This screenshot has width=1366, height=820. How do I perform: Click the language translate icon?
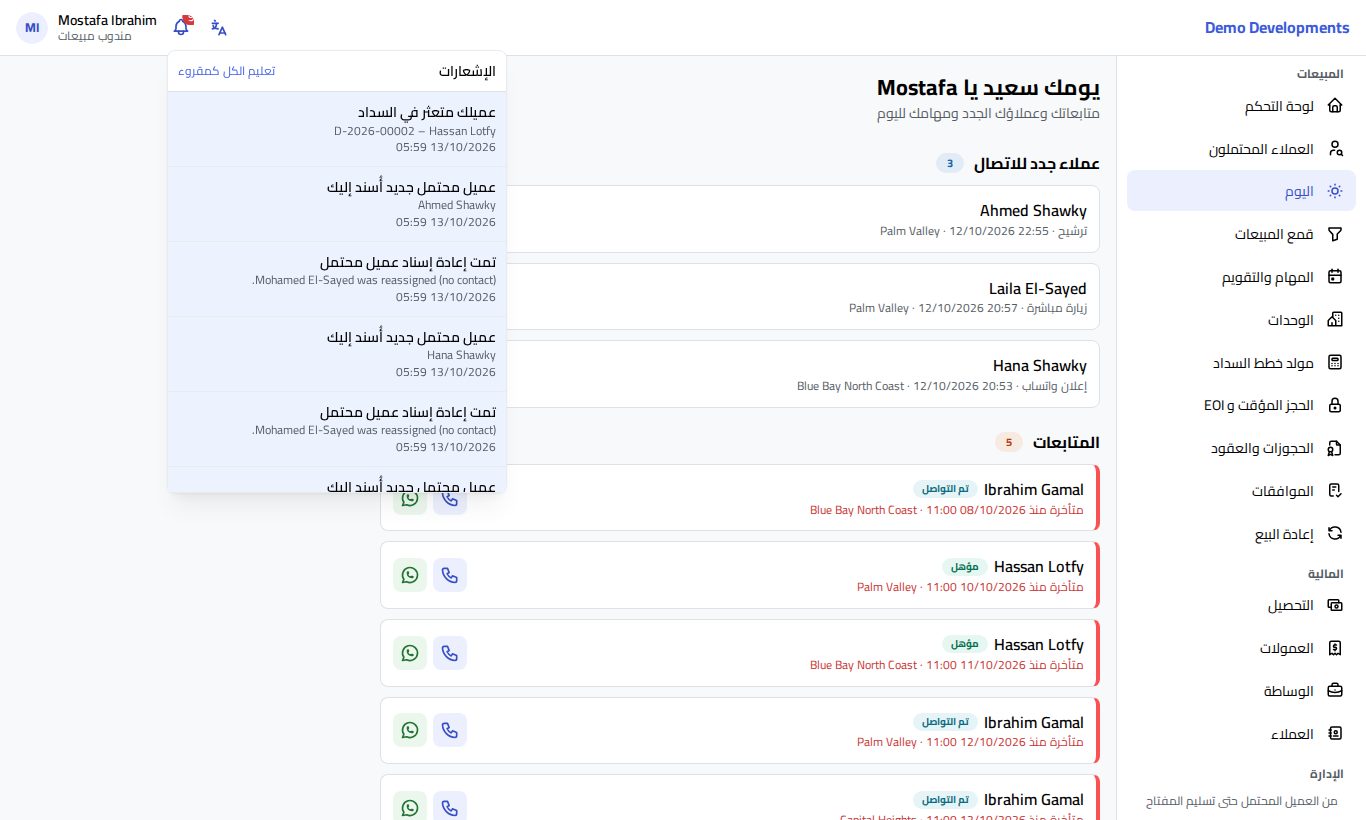pos(219,27)
